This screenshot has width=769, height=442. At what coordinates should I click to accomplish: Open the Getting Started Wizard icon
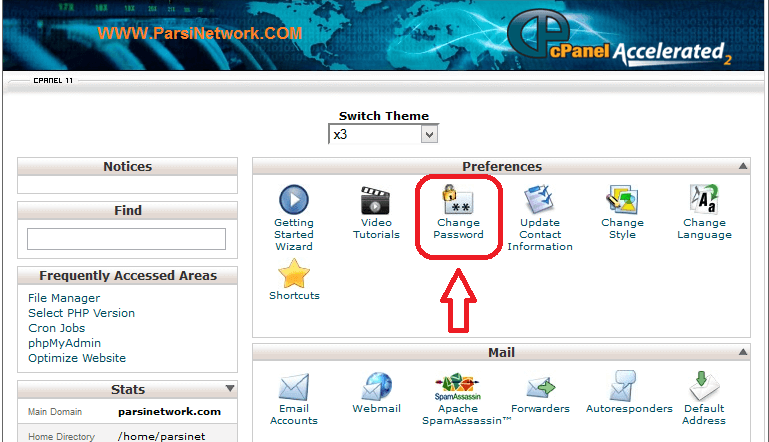[x=293, y=200]
